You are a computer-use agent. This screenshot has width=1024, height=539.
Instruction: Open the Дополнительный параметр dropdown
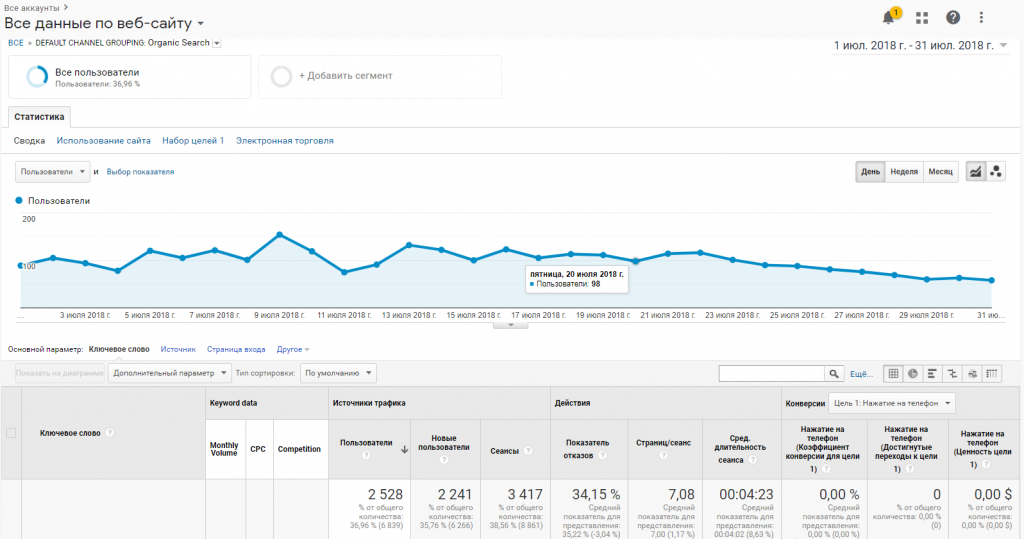coord(169,374)
